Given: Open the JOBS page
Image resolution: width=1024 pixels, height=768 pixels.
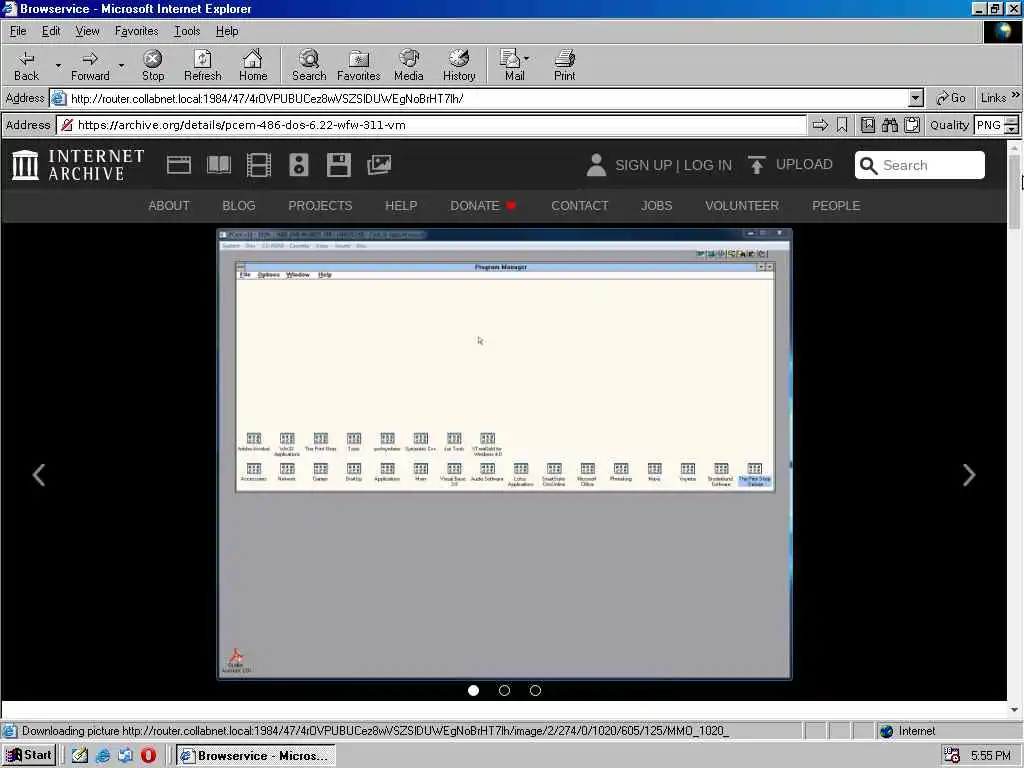Looking at the screenshot, I should 656,206.
